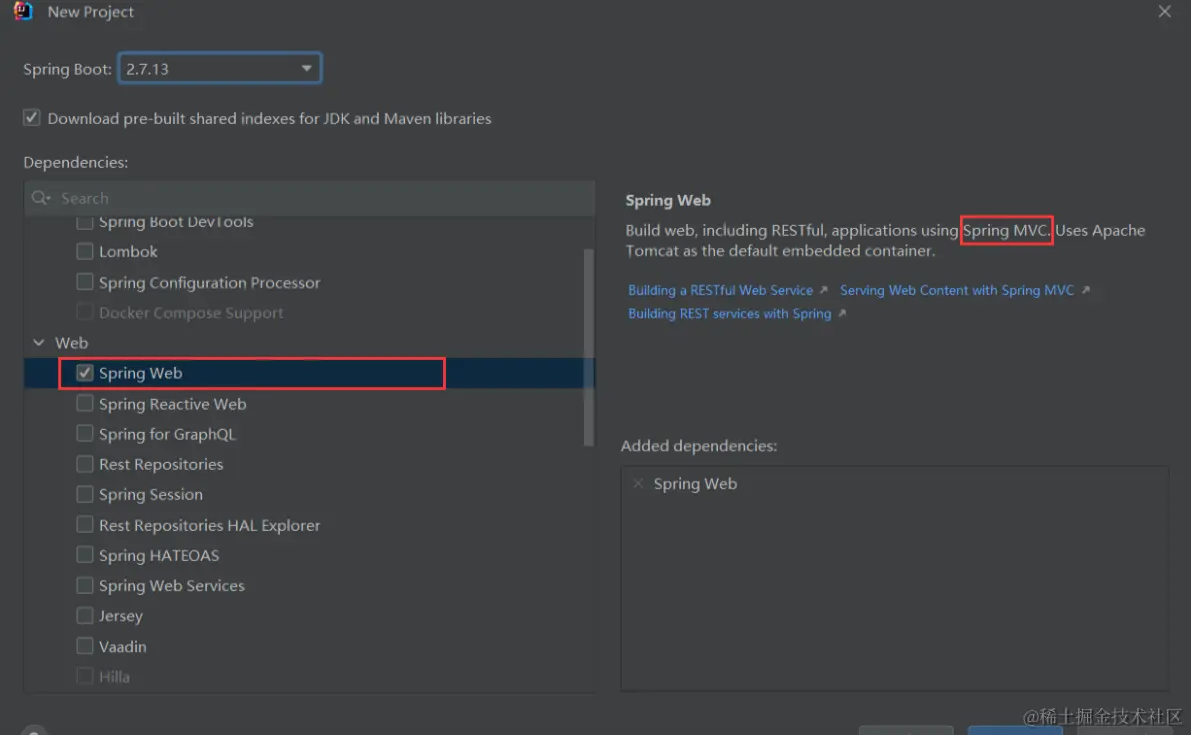This screenshot has width=1191, height=735.
Task: Click the dependencies Search field
Action: (309, 198)
